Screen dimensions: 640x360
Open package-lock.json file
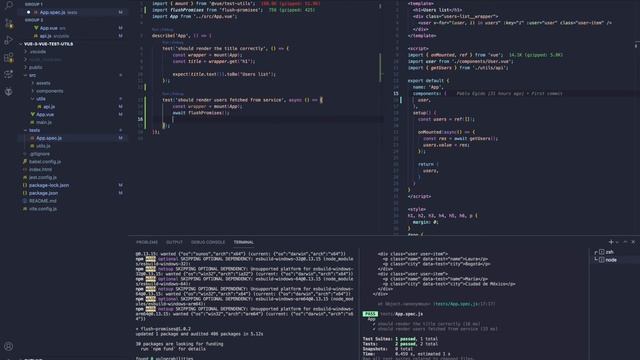coord(49,185)
